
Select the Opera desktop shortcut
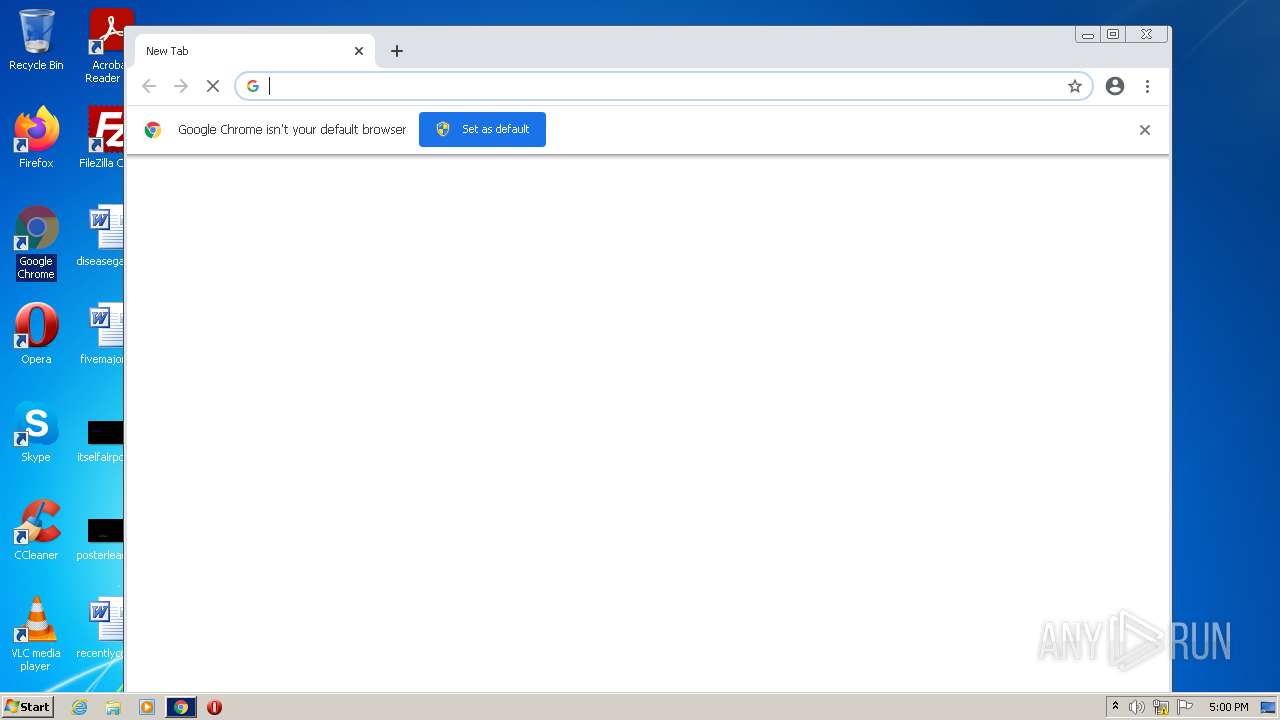pyautogui.click(x=36, y=334)
